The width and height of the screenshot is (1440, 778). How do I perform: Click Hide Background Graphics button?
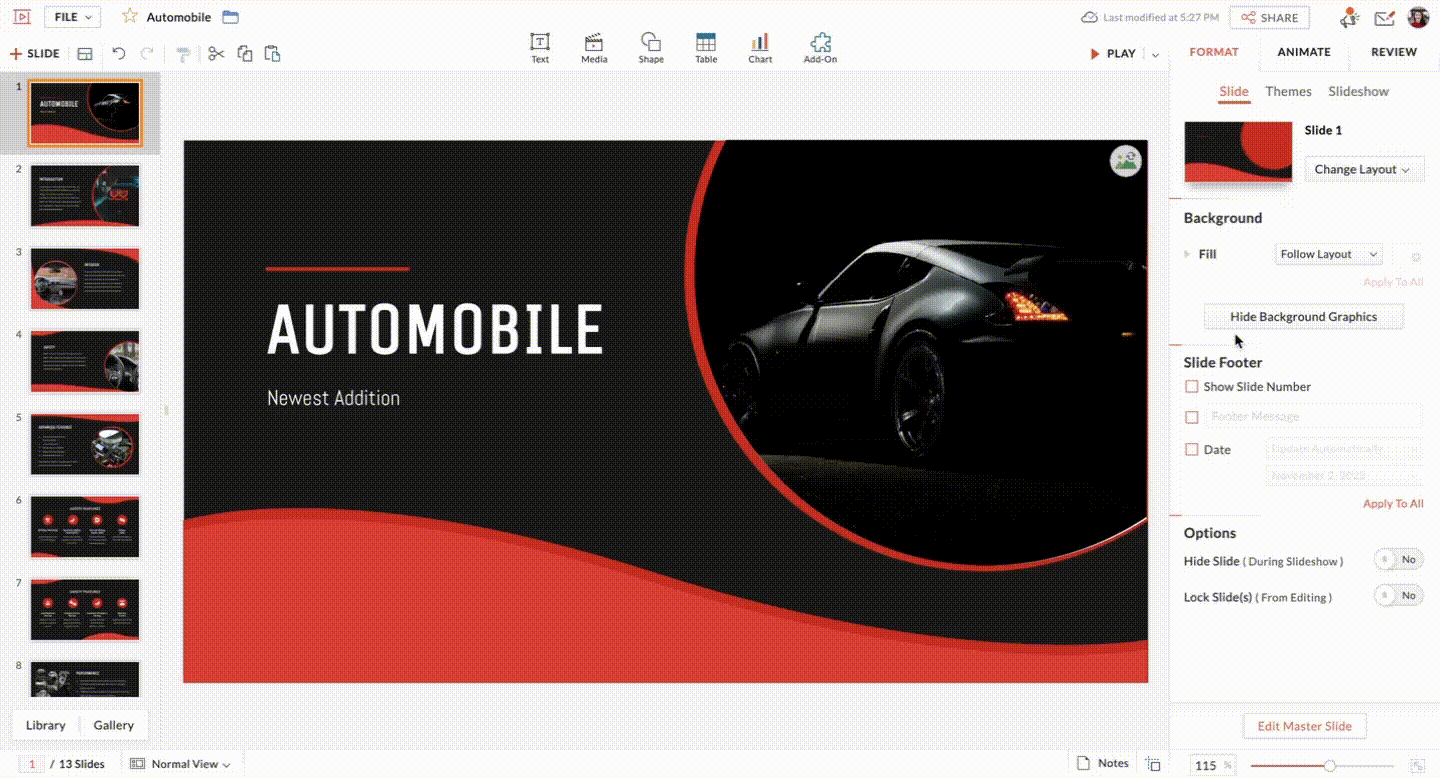(1304, 316)
